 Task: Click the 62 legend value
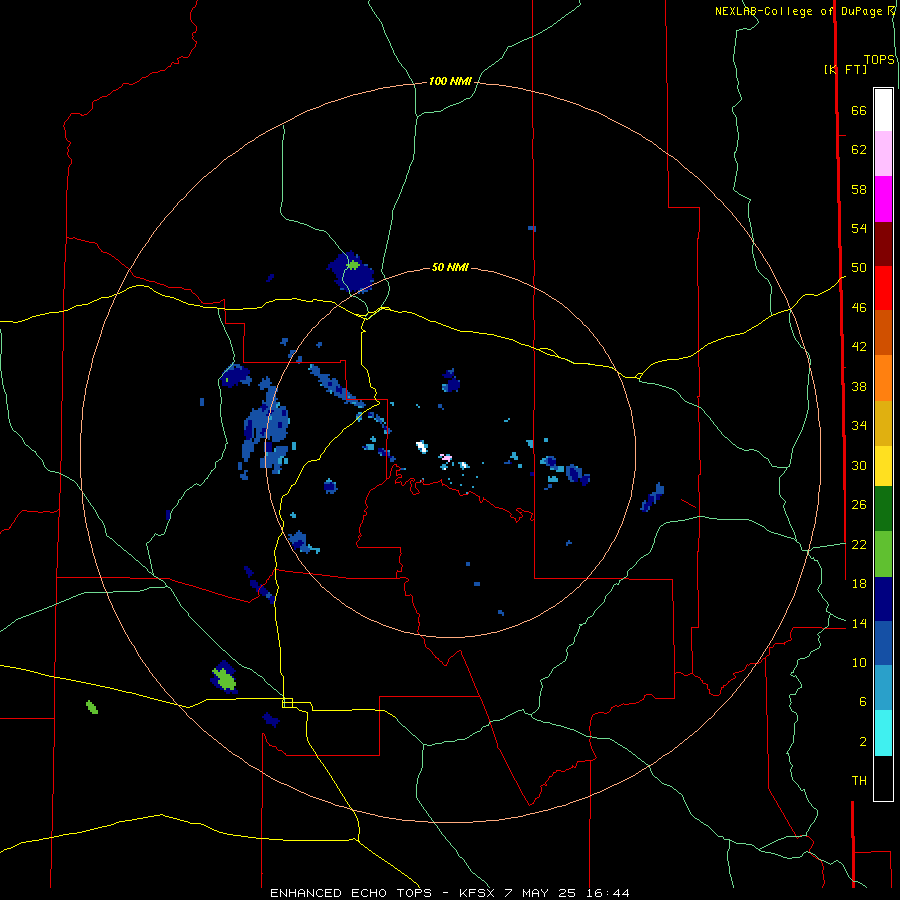coord(859,150)
